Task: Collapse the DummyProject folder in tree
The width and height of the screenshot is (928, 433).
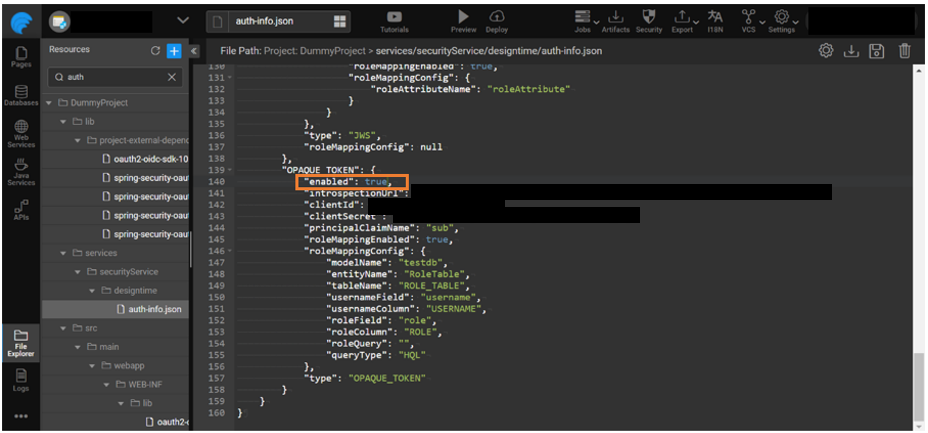Action: [x=50, y=103]
